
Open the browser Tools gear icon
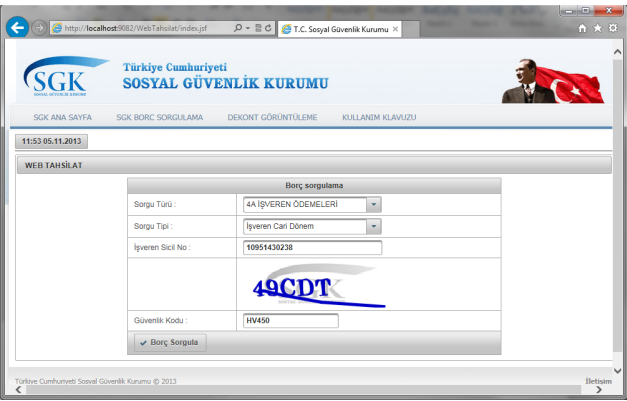pyautogui.click(x=613, y=28)
